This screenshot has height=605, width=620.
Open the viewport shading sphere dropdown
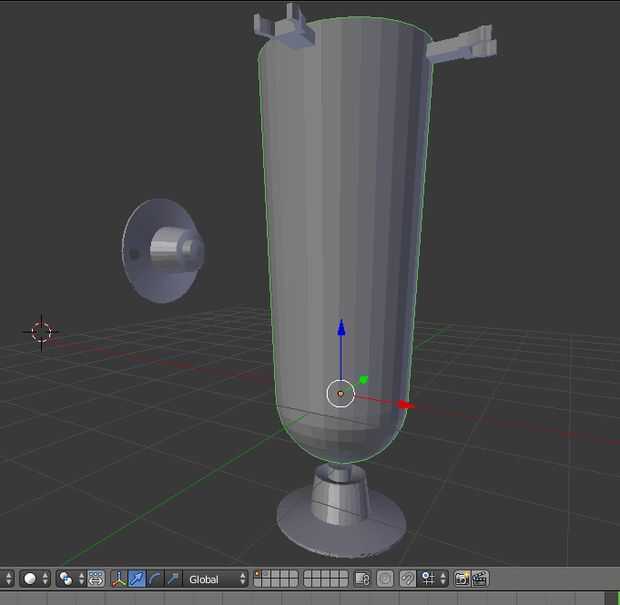pyautogui.click(x=36, y=579)
